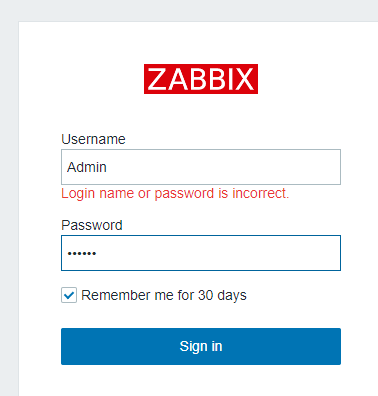Image resolution: width=378 pixels, height=396 pixels.
Task: Click the letter X in the ZABBIX logo
Action: coord(244,79)
